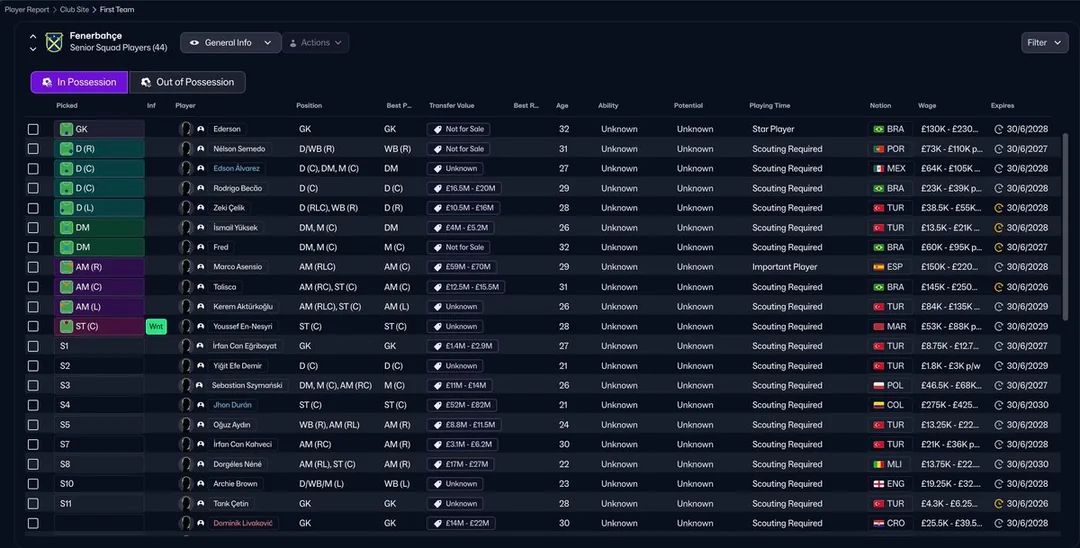This screenshot has width=1080, height=548.
Task: Click the Mali flag in Dorgéles Néné's row
Action: (878, 464)
